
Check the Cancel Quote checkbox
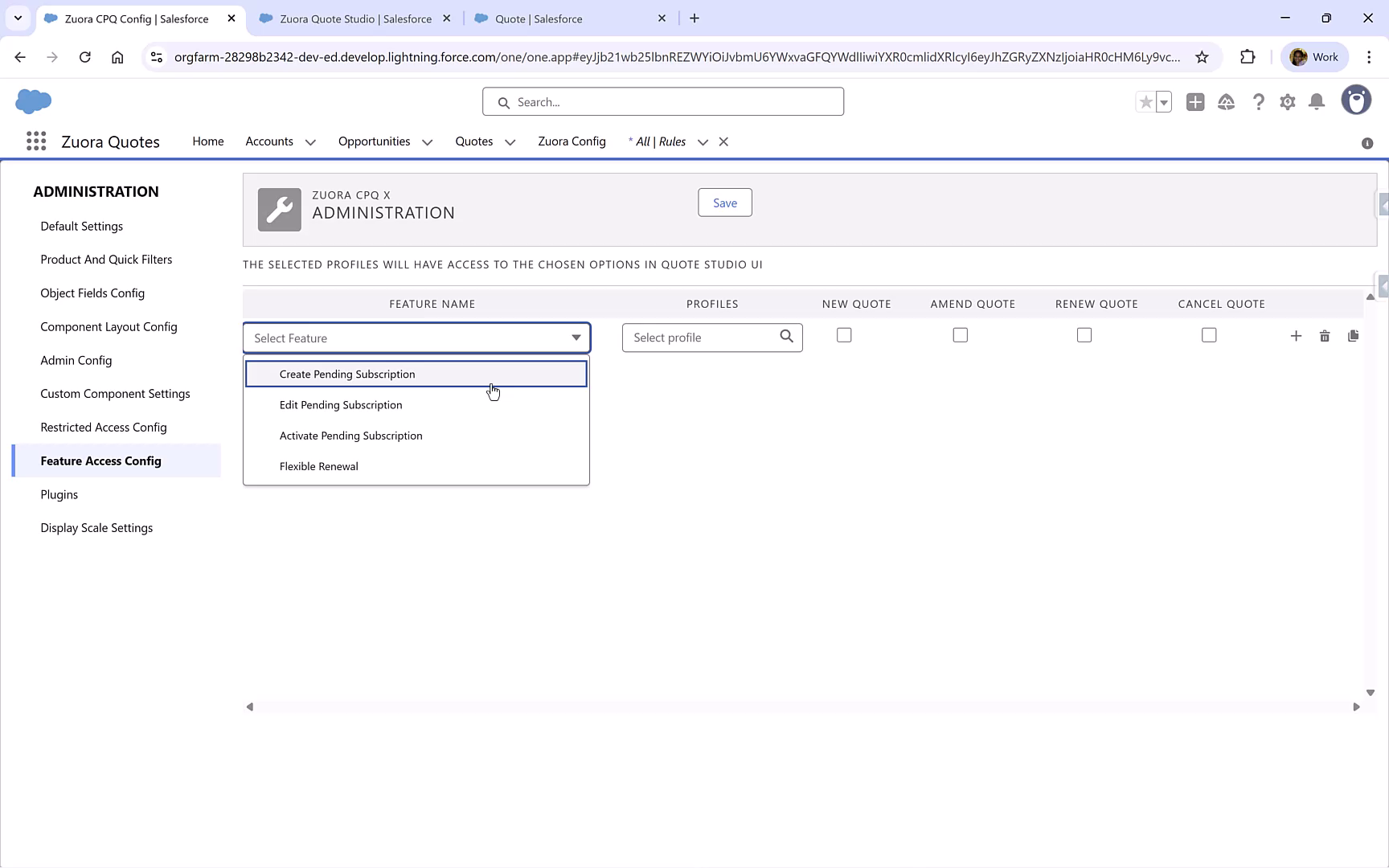1209,334
